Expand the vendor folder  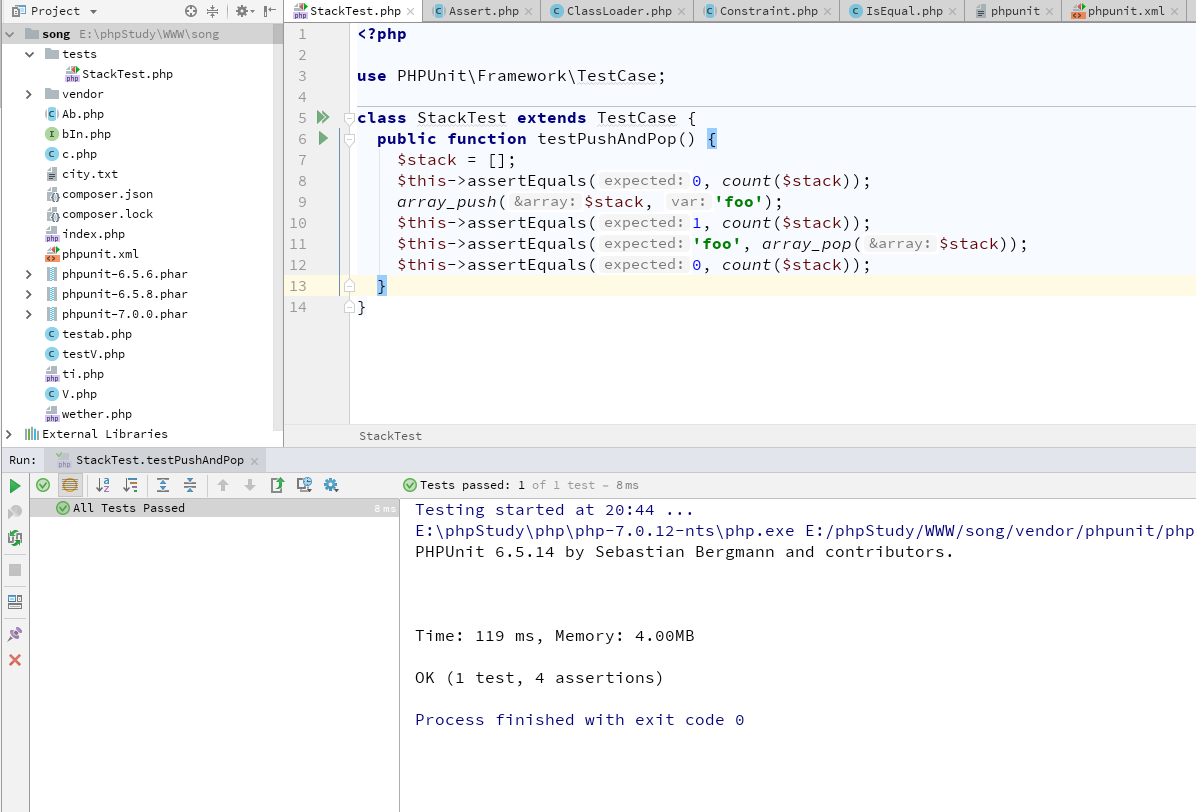(29, 94)
